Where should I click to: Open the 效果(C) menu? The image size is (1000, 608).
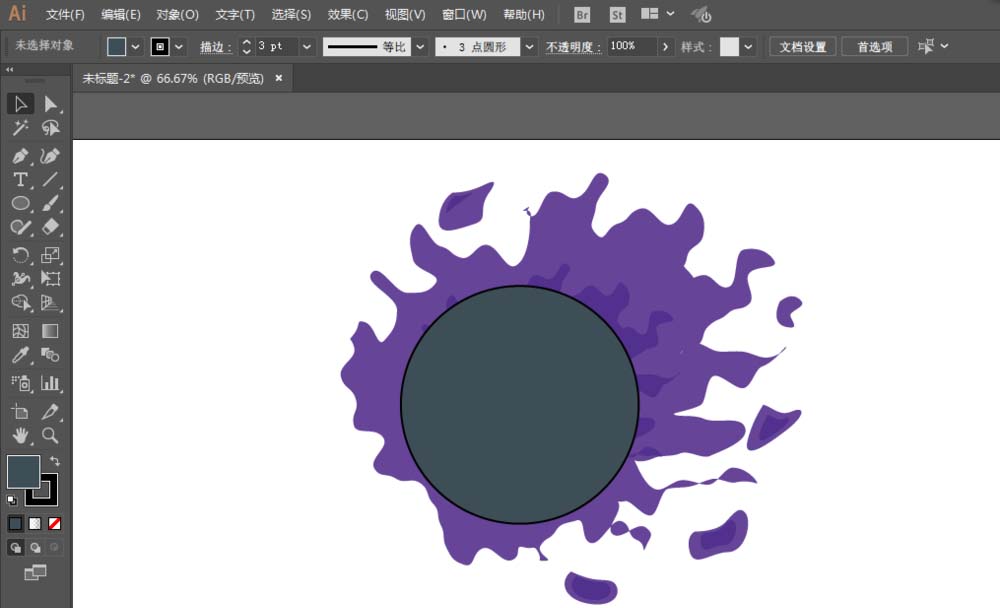tap(348, 15)
